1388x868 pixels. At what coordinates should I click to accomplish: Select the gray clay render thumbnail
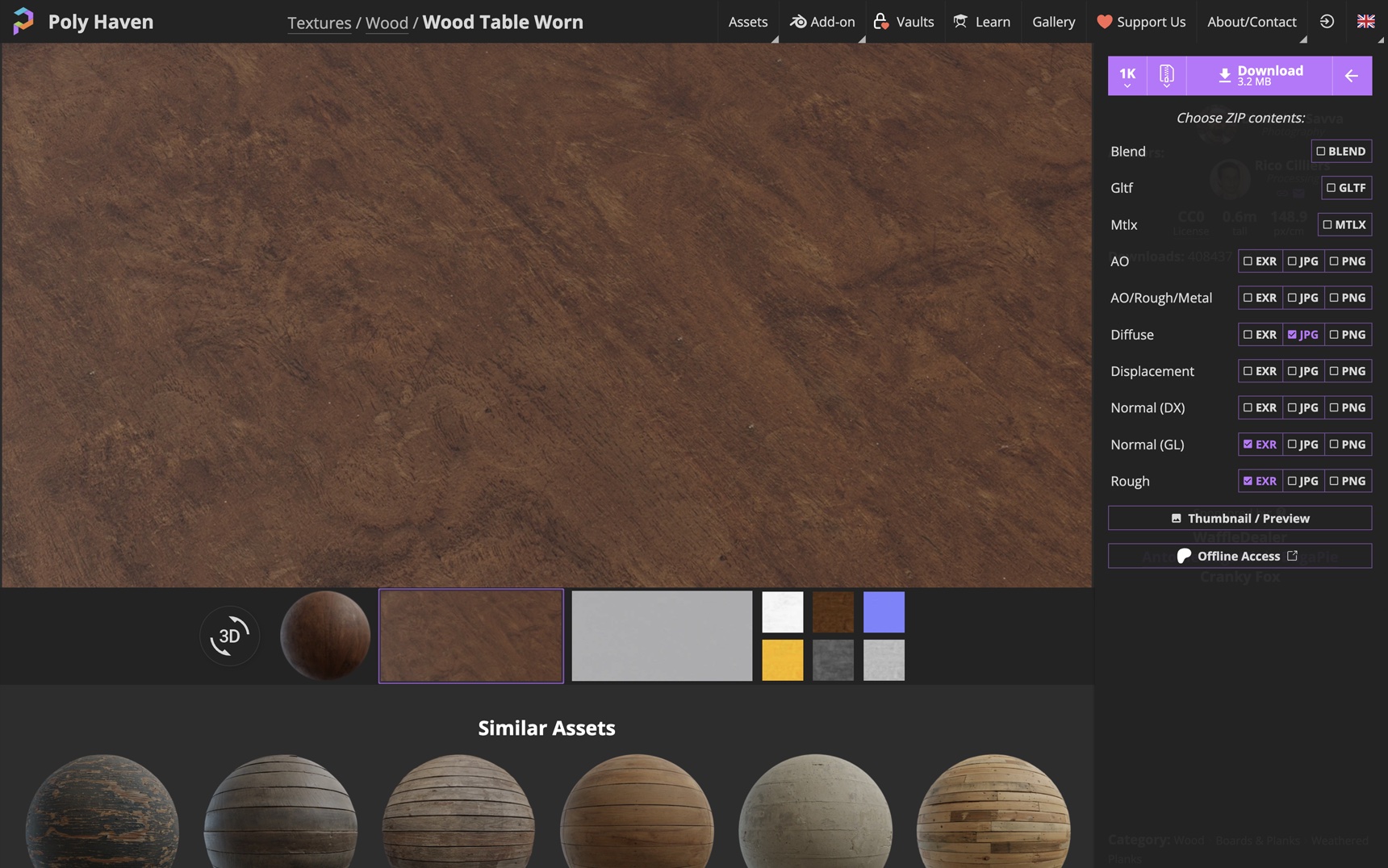coord(662,636)
